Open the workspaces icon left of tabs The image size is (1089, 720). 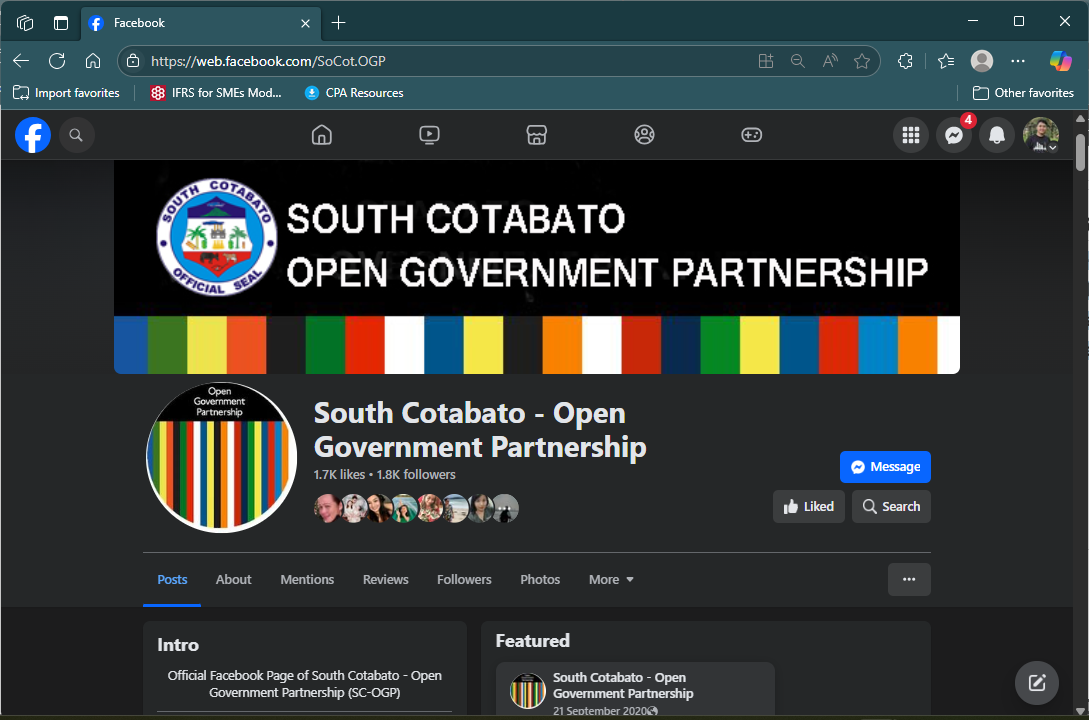tap(25, 23)
